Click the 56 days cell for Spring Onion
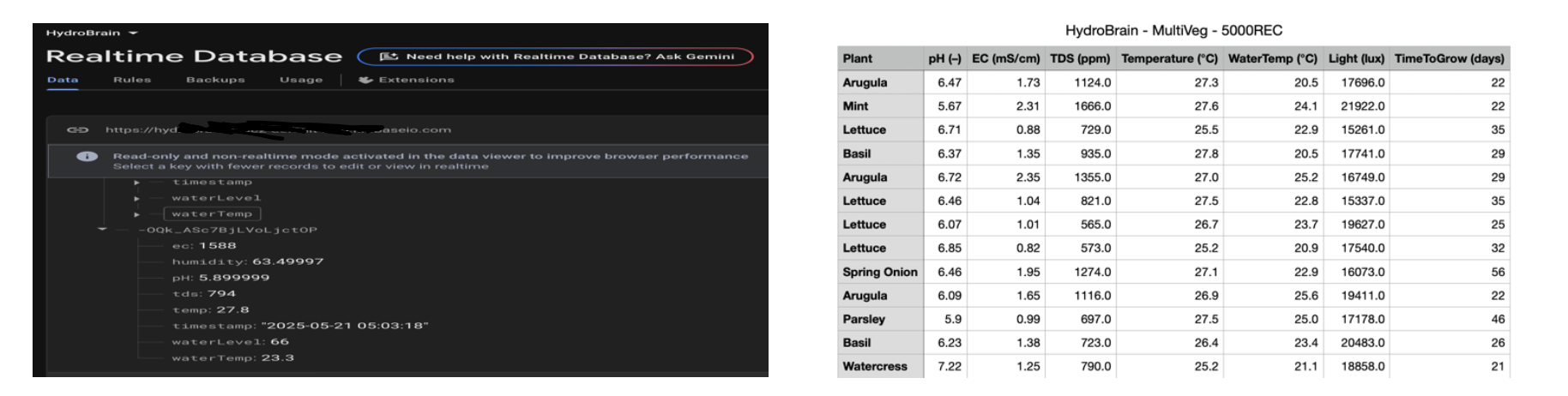Image resolution: width=1568 pixels, height=396 pixels. (x=1498, y=272)
